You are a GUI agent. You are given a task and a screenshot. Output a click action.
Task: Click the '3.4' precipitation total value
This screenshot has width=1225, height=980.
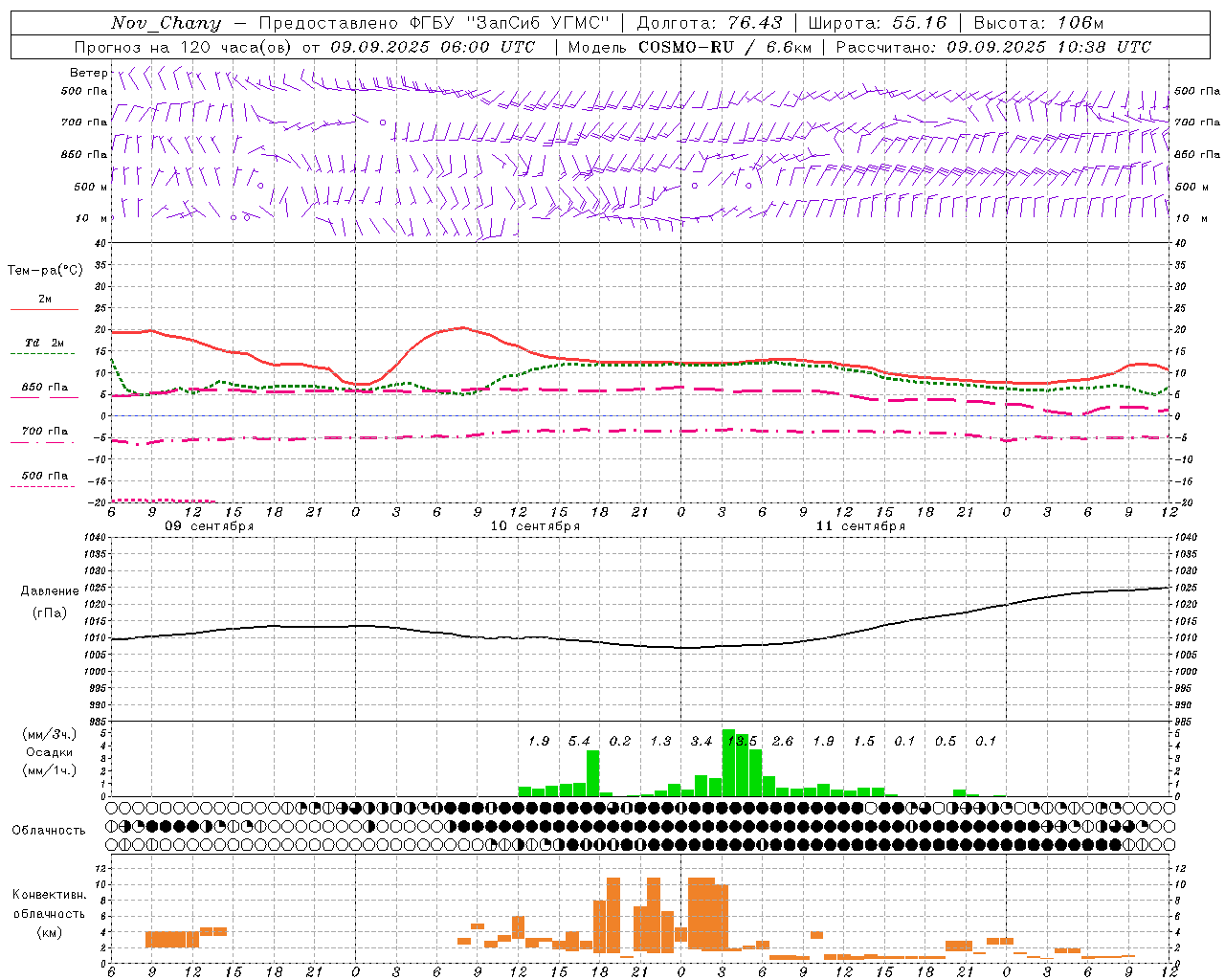[702, 741]
